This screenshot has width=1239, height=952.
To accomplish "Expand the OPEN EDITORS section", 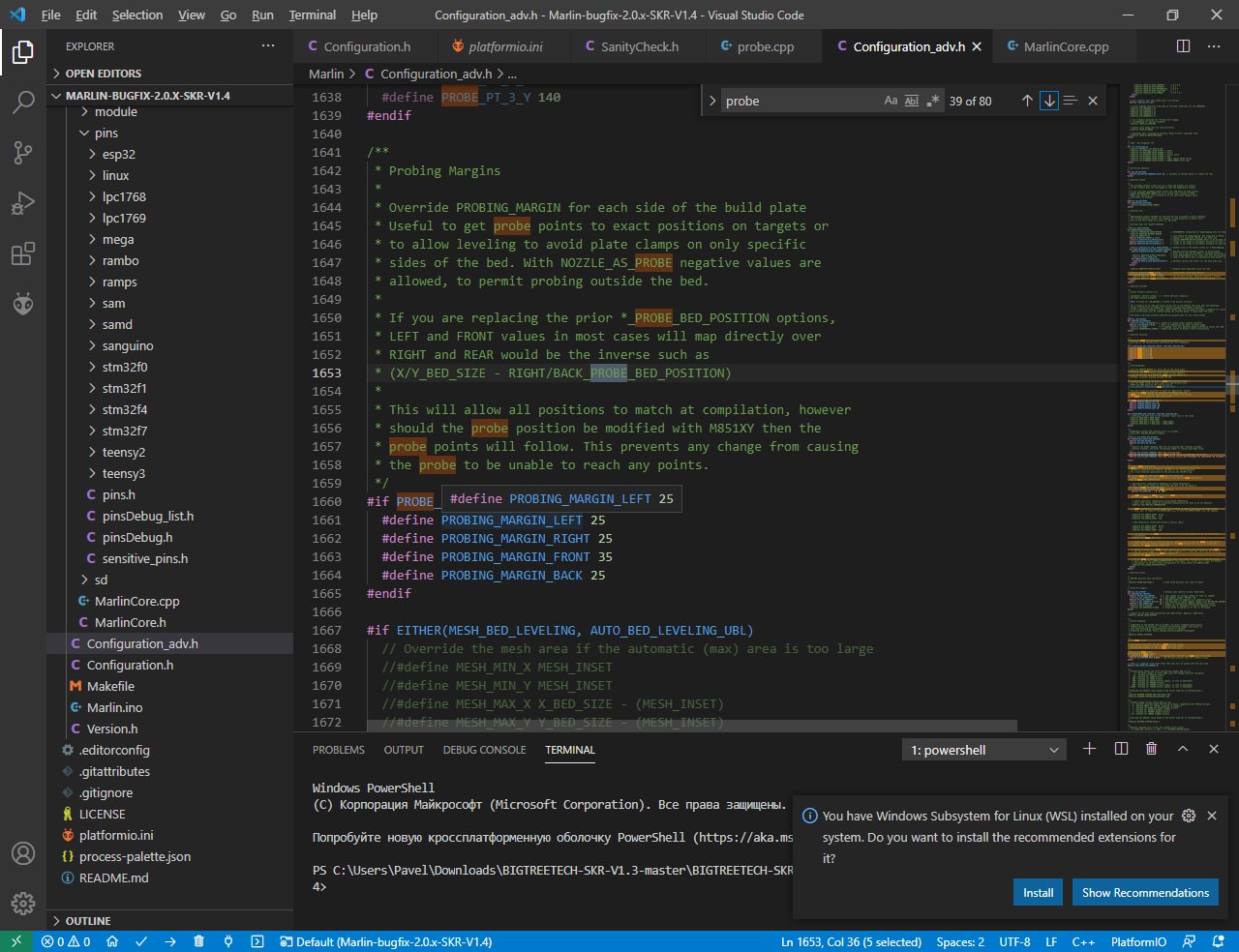I will pos(169,74).
